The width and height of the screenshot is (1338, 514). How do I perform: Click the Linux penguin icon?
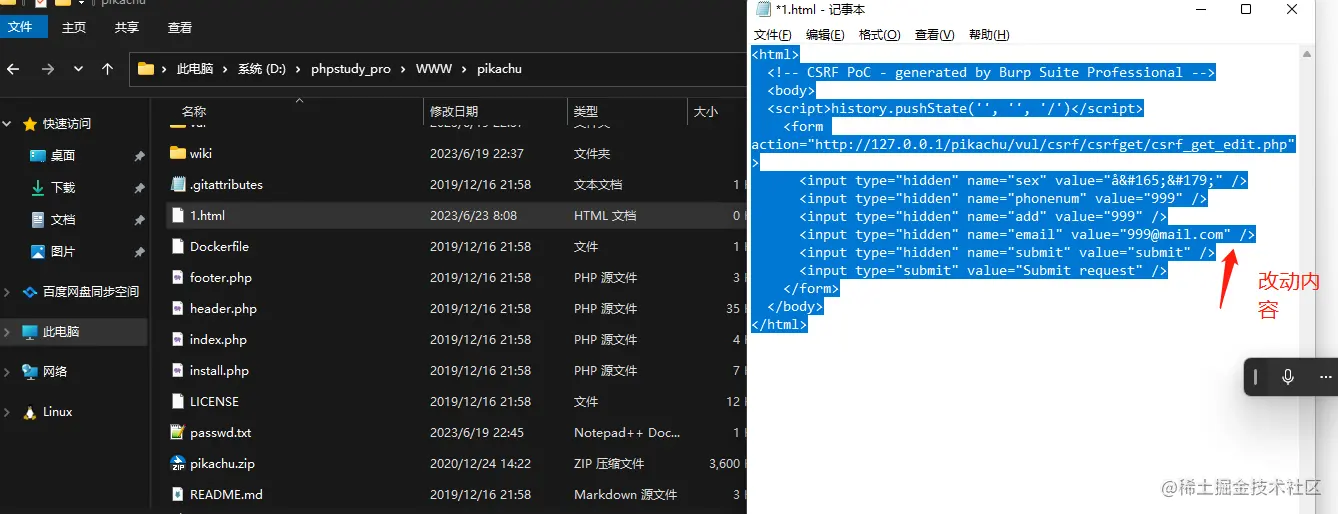pyautogui.click(x=29, y=411)
